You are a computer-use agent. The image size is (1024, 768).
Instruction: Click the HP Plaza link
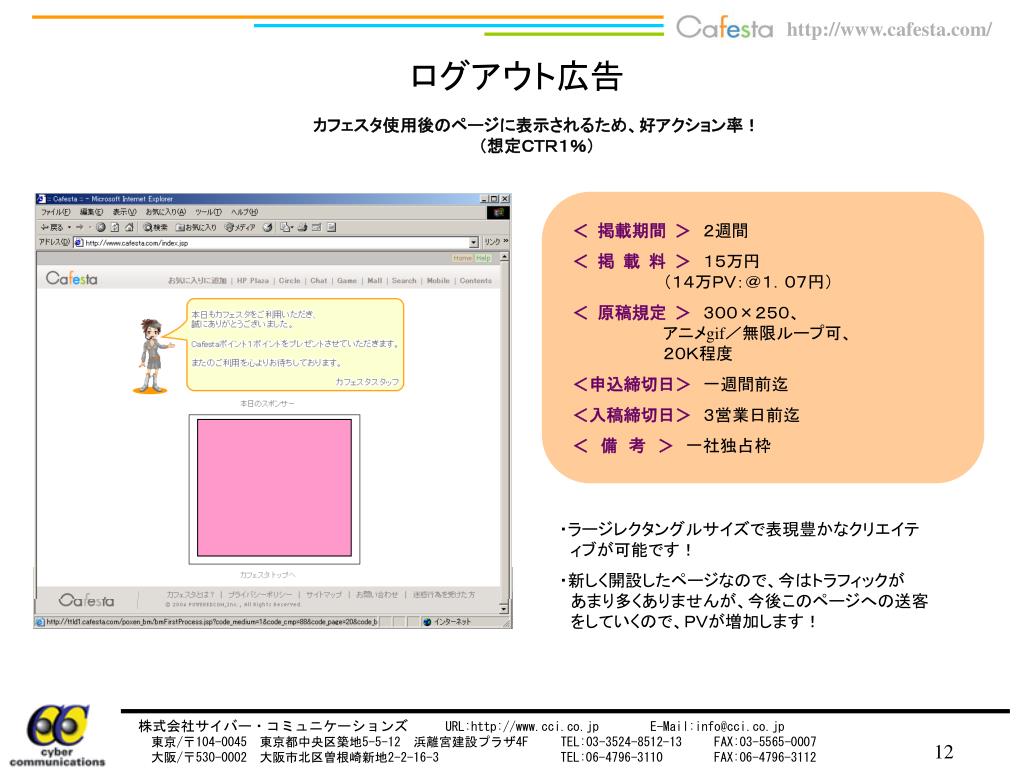253,281
